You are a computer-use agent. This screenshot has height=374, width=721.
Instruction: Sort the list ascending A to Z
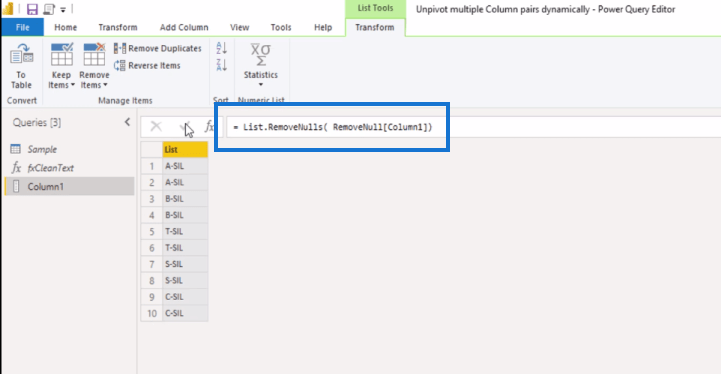pos(221,48)
